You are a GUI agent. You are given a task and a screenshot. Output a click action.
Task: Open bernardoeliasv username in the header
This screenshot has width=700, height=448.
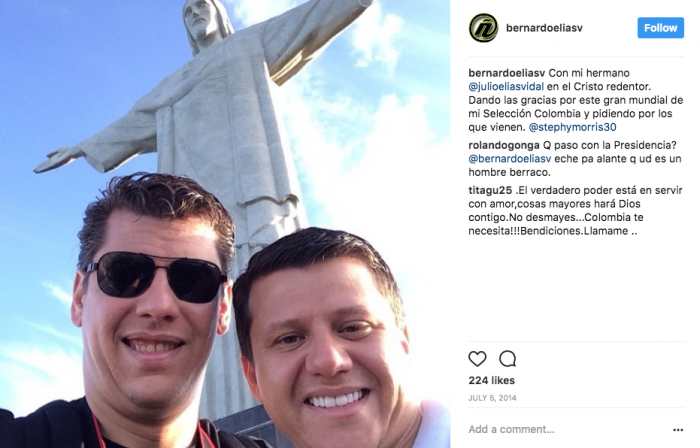(544, 28)
